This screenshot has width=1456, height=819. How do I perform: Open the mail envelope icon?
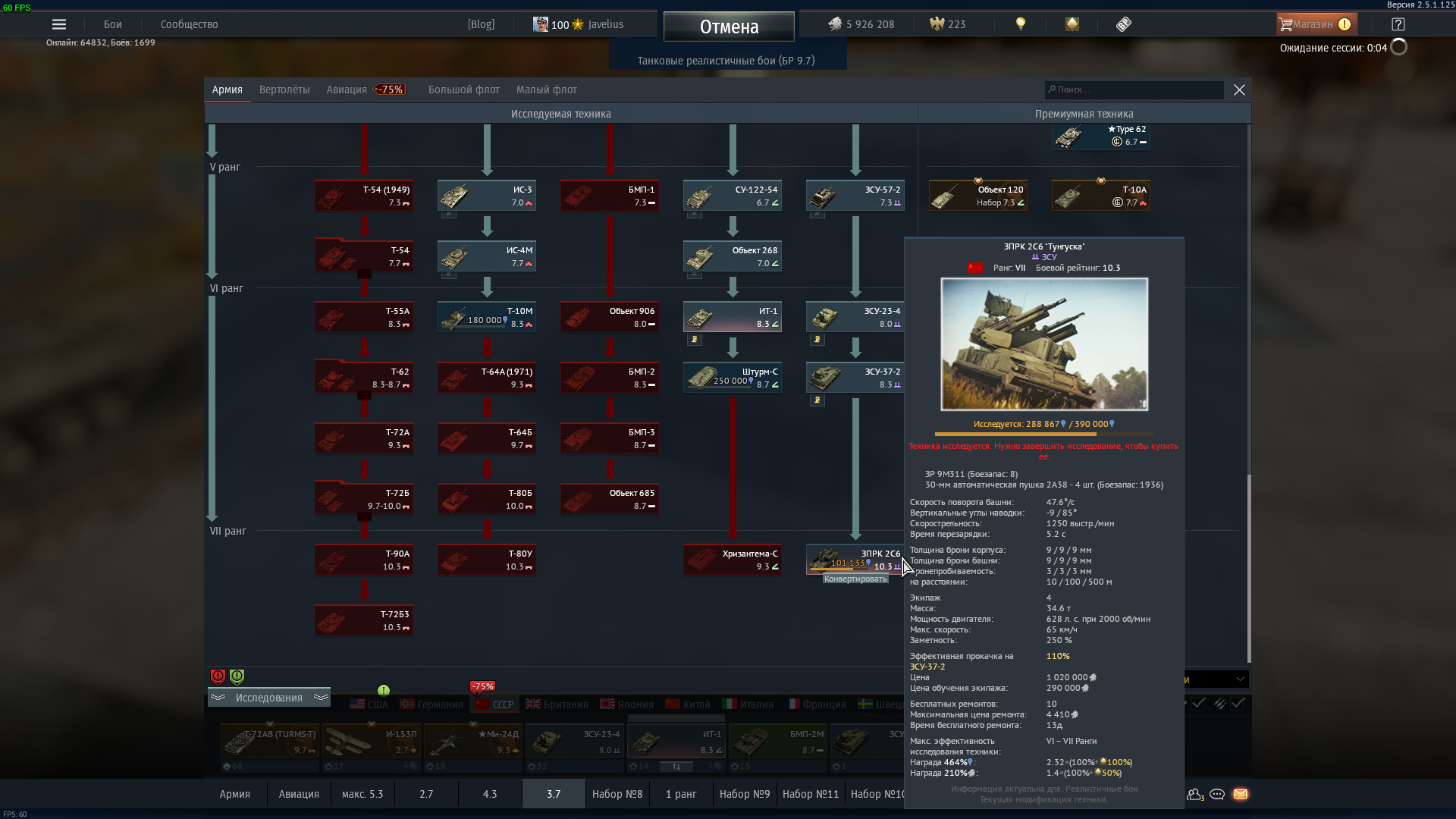click(1241, 794)
